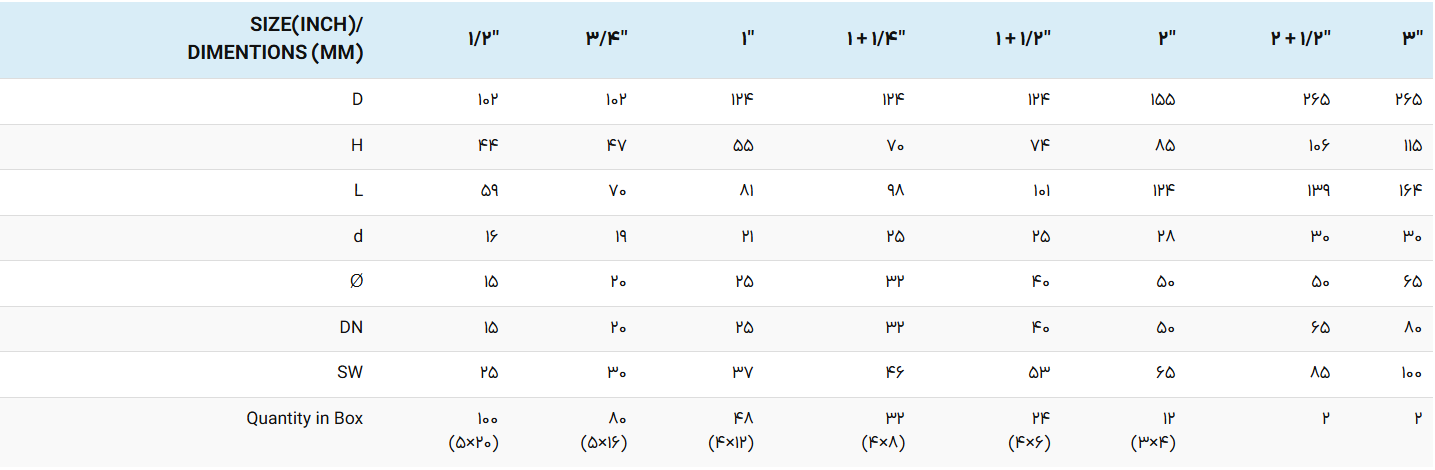Click the 2 + 1/2" column header
The width and height of the screenshot is (1435, 470).
tap(1301, 40)
